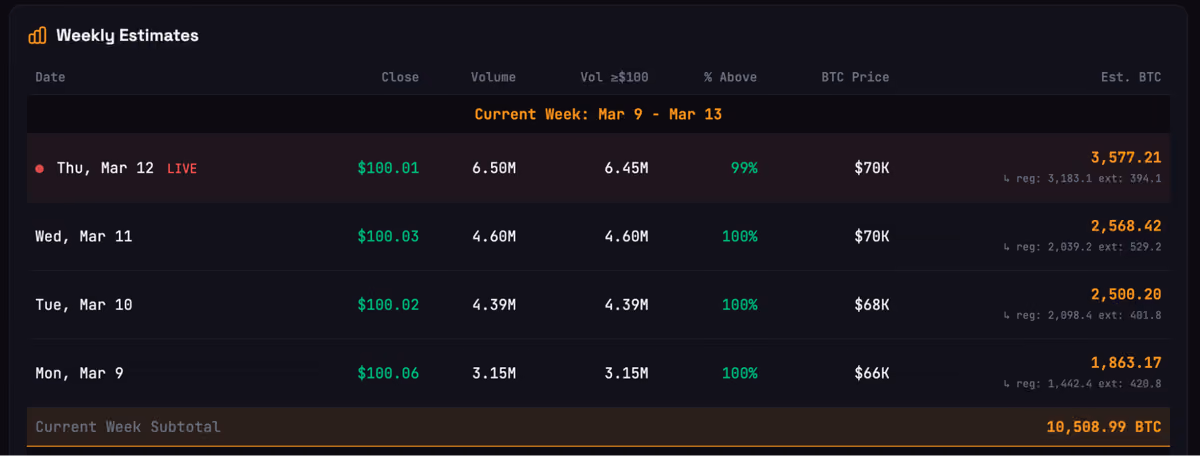Click the Weekly Estimates bar chart icon
This screenshot has height=456, width=1200.
point(37,35)
